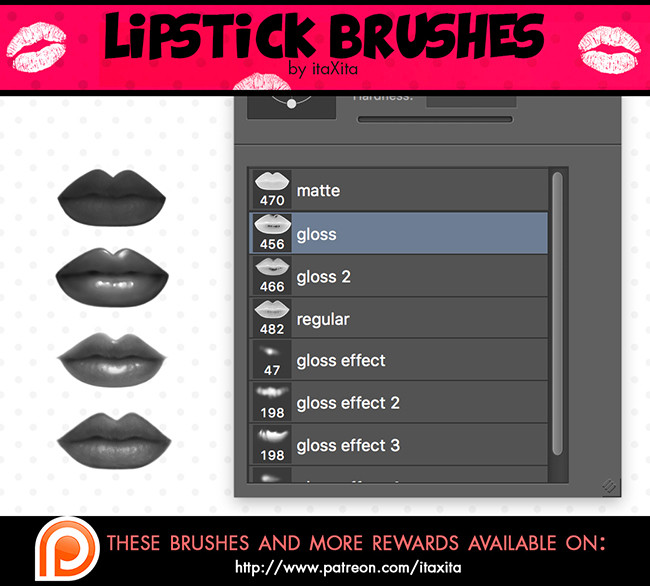Choose the gloss 2 brush
Viewport: 650px width, 586px height.
point(399,276)
